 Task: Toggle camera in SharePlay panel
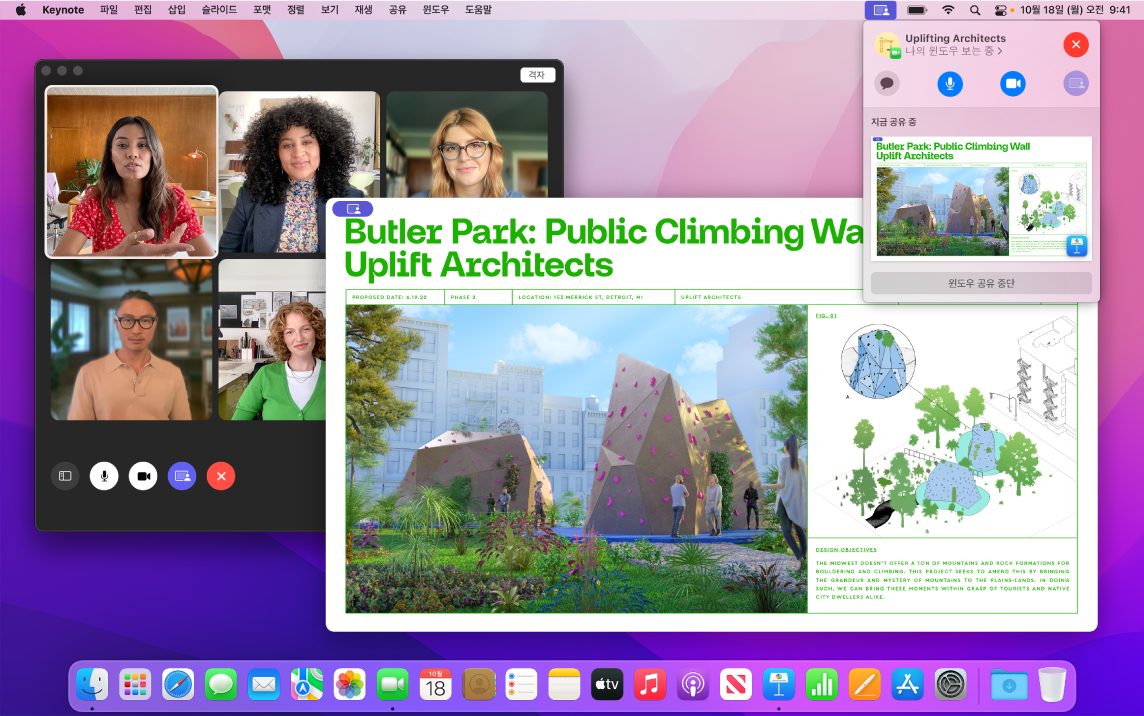(x=1013, y=84)
